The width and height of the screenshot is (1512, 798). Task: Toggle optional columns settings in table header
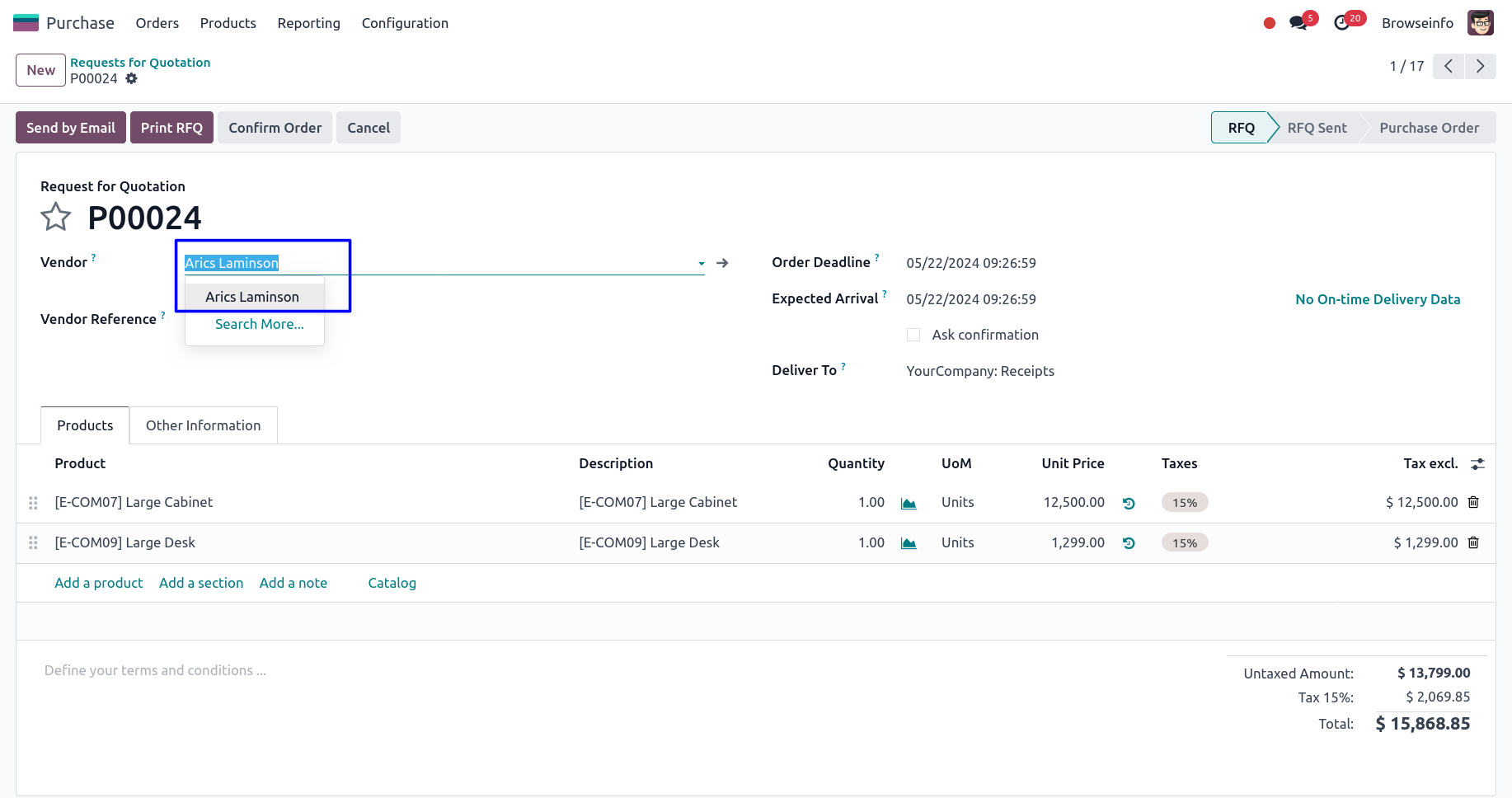pos(1477,464)
